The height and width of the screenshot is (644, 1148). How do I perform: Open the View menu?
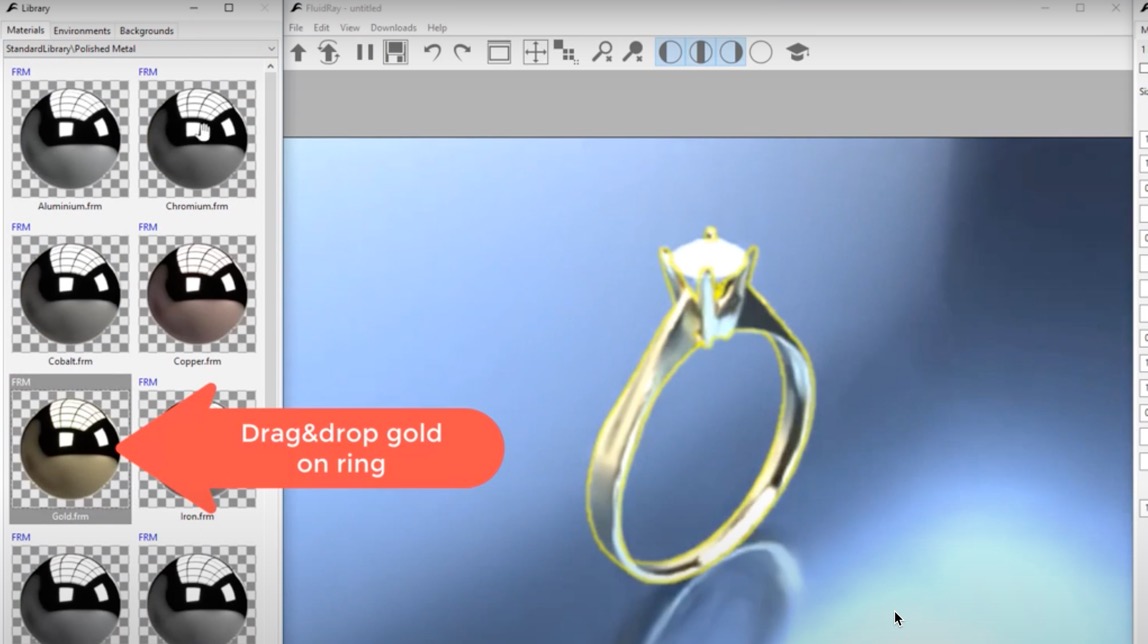click(350, 28)
